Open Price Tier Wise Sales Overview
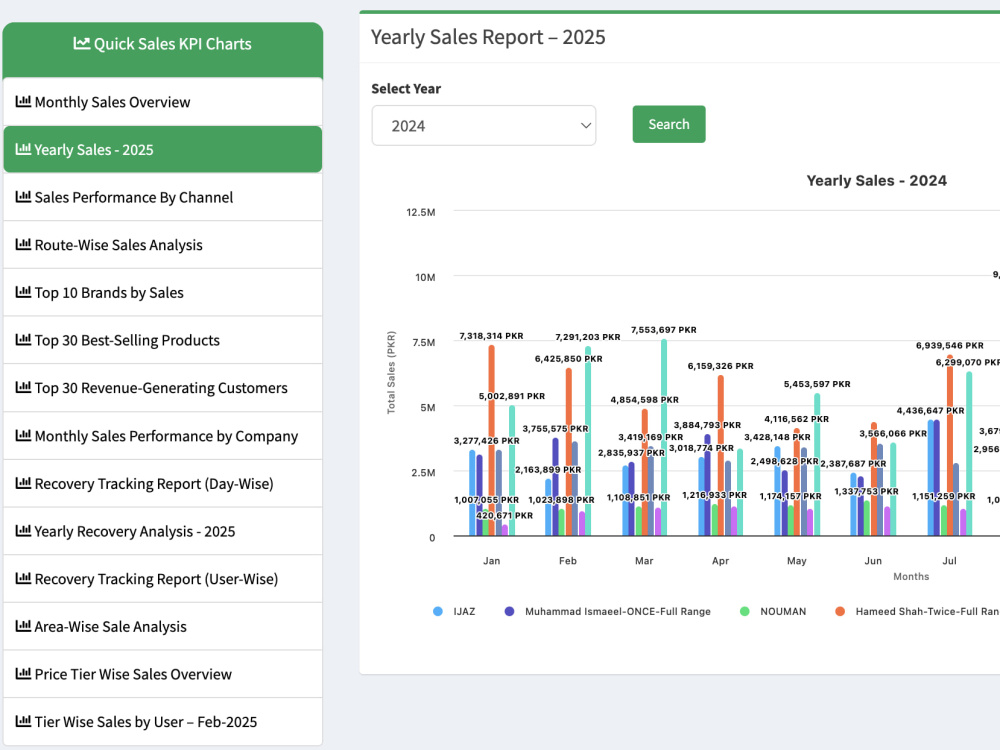Image resolution: width=1000 pixels, height=750 pixels. pyautogui.click(x=163, y=674)
